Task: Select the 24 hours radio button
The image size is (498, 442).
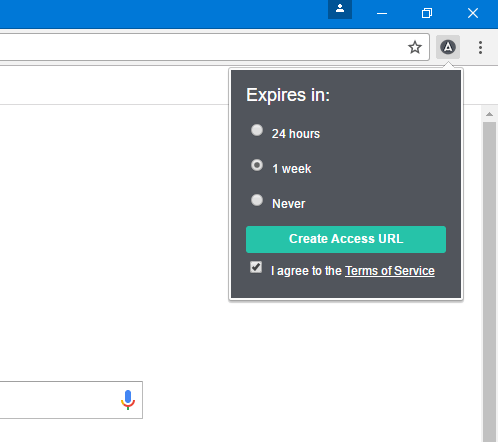Action: click(257, 130)
